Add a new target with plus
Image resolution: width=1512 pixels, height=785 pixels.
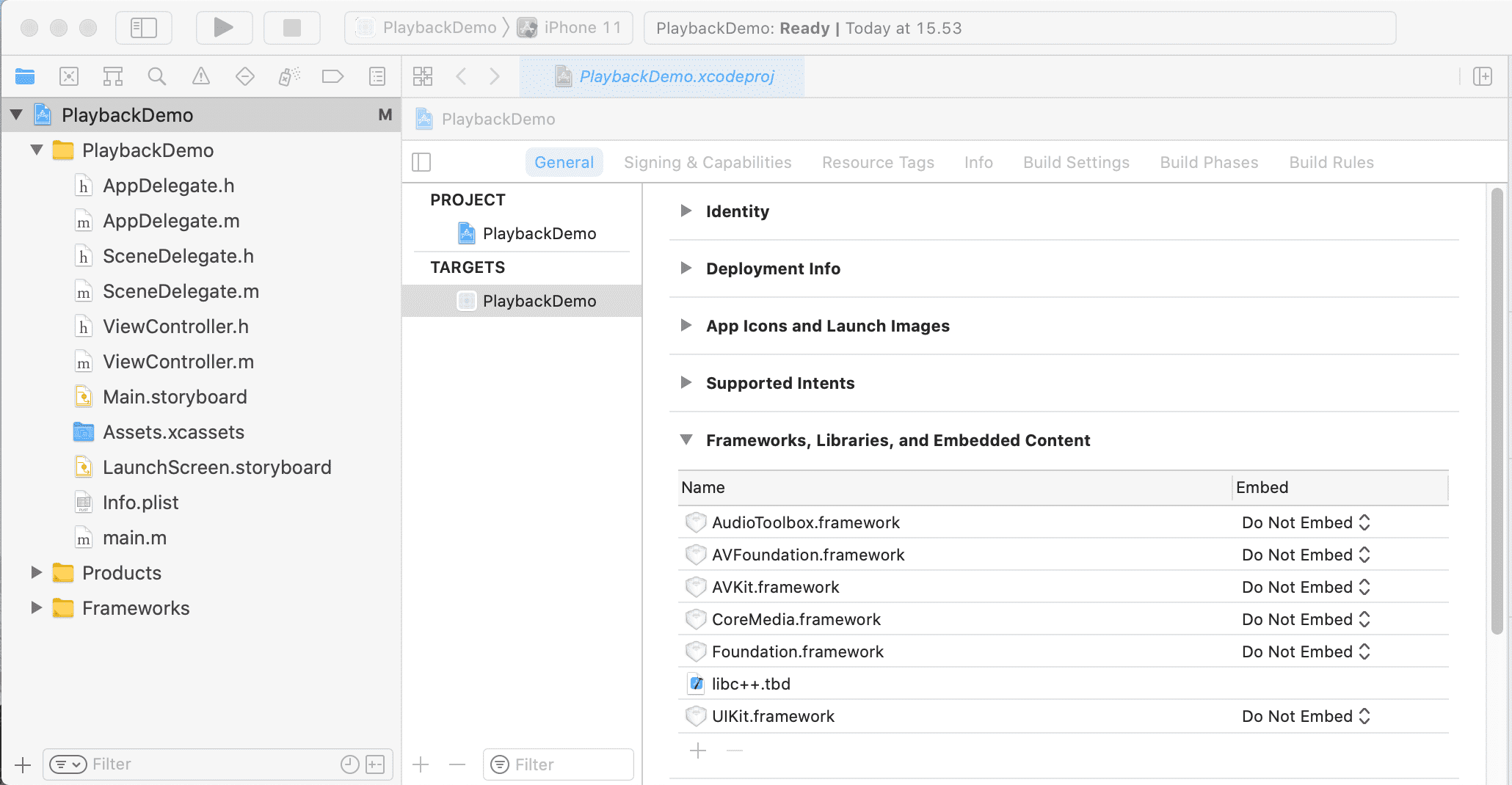pyautogui.click(x=421, y=764)
